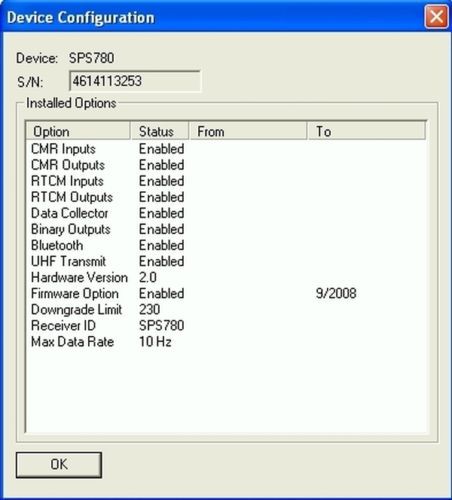Image resolution: width=452 pixels, height=500 pixels.
Task: Sort by the Option column header
Action: [78, 131]
